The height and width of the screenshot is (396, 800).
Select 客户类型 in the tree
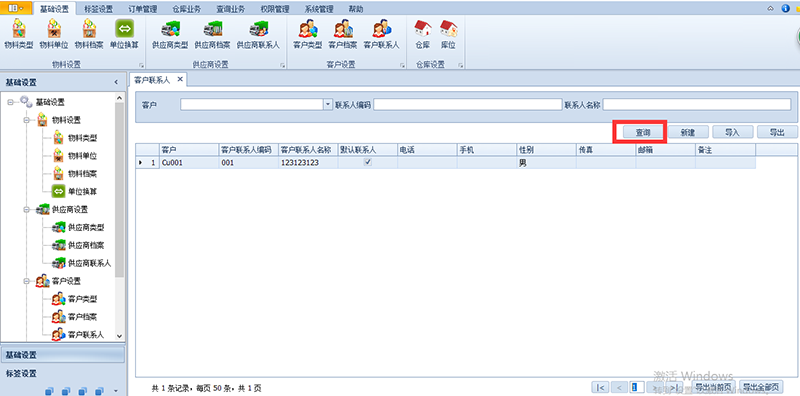tap(82, 299)
